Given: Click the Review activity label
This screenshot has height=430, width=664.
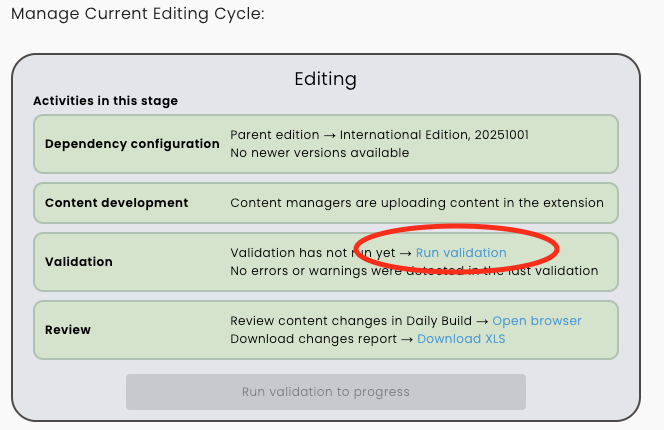Looking at the screenshot, I should (68, 330).
